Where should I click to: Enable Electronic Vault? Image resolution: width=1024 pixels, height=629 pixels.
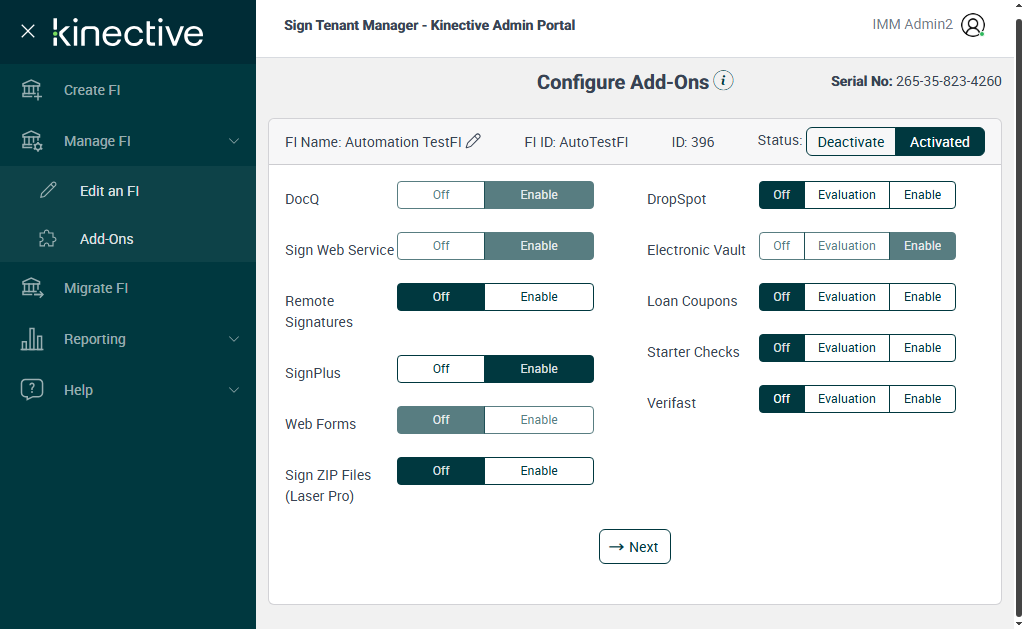(922, 246)
